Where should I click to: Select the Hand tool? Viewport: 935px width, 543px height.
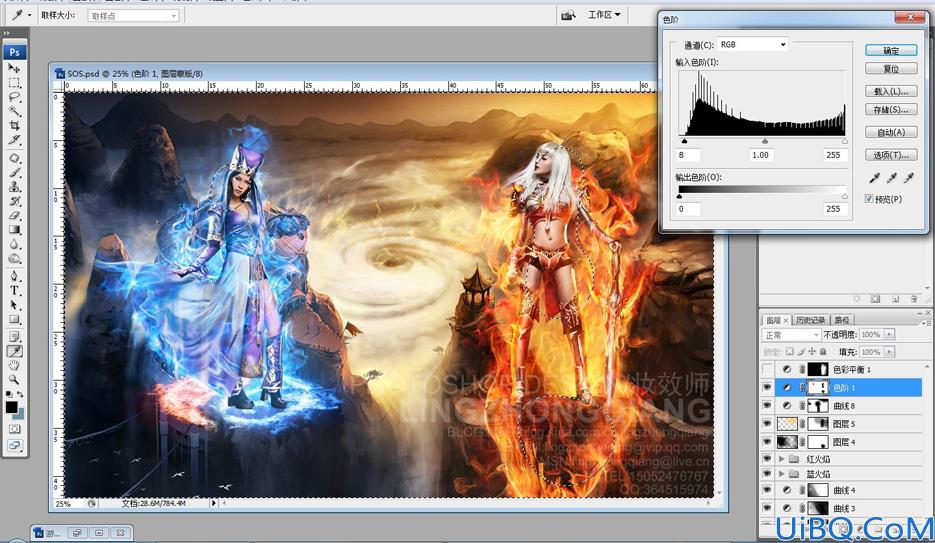pyautogui.click(x=14, y=365)
